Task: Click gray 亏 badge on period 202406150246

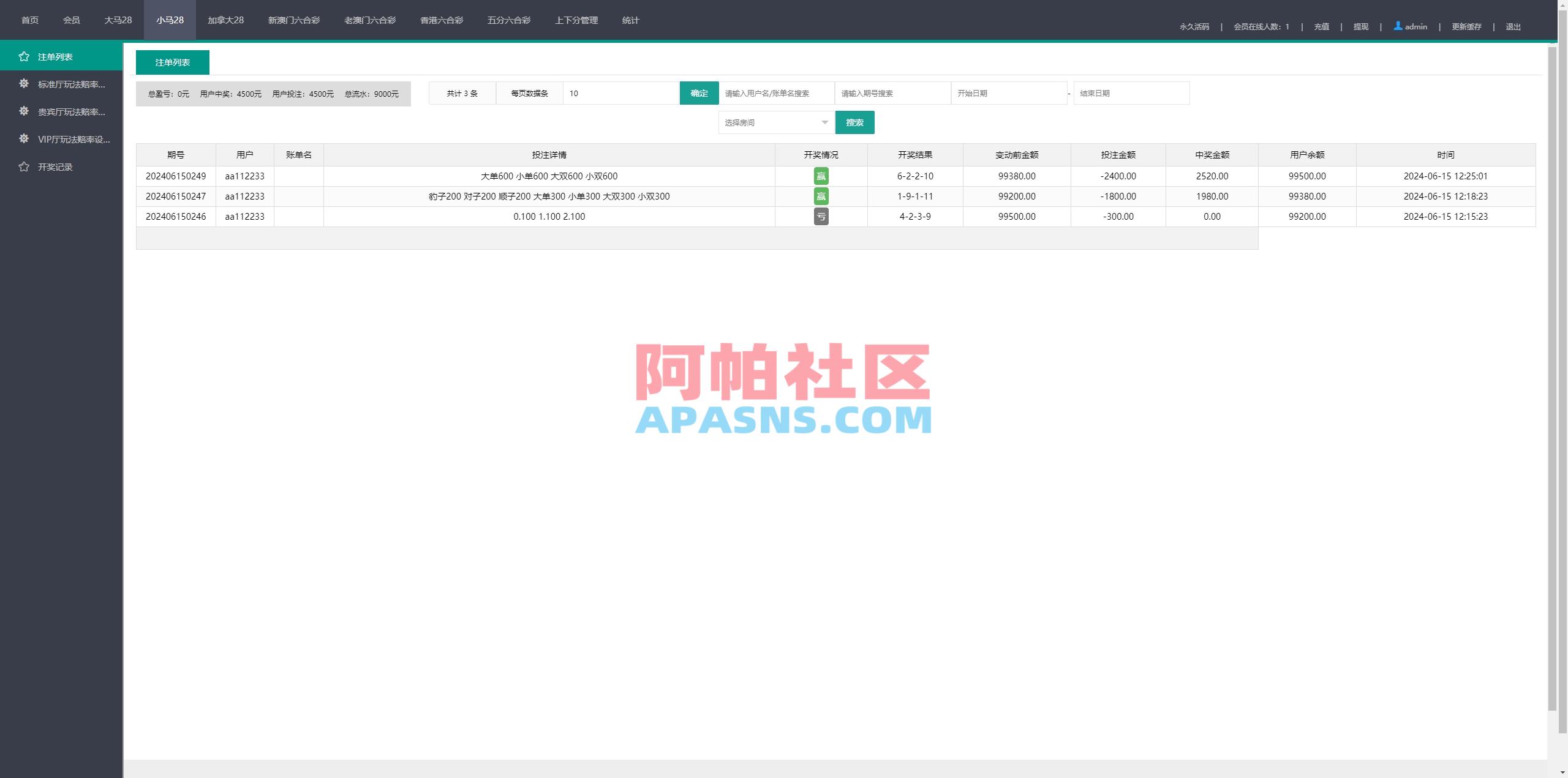Action: tap(821, 216)
